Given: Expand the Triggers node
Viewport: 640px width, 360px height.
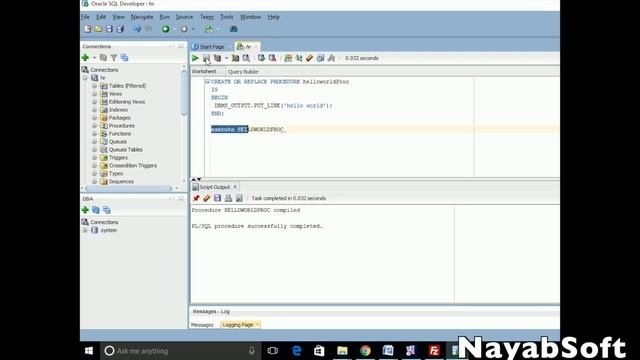Looking at the screenshot, I should [x=94, y=158].
